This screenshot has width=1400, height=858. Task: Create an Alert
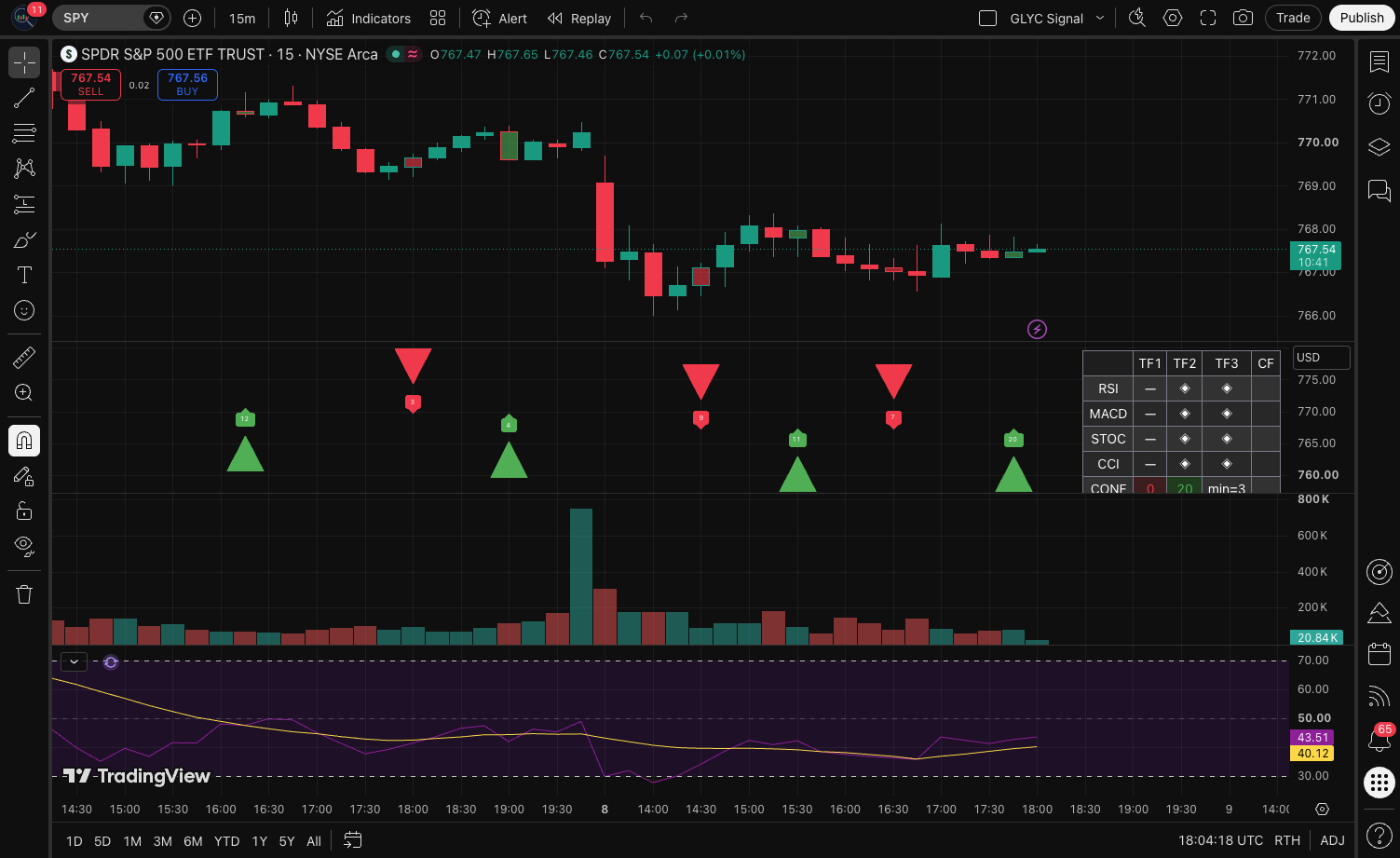coord(499,18)
